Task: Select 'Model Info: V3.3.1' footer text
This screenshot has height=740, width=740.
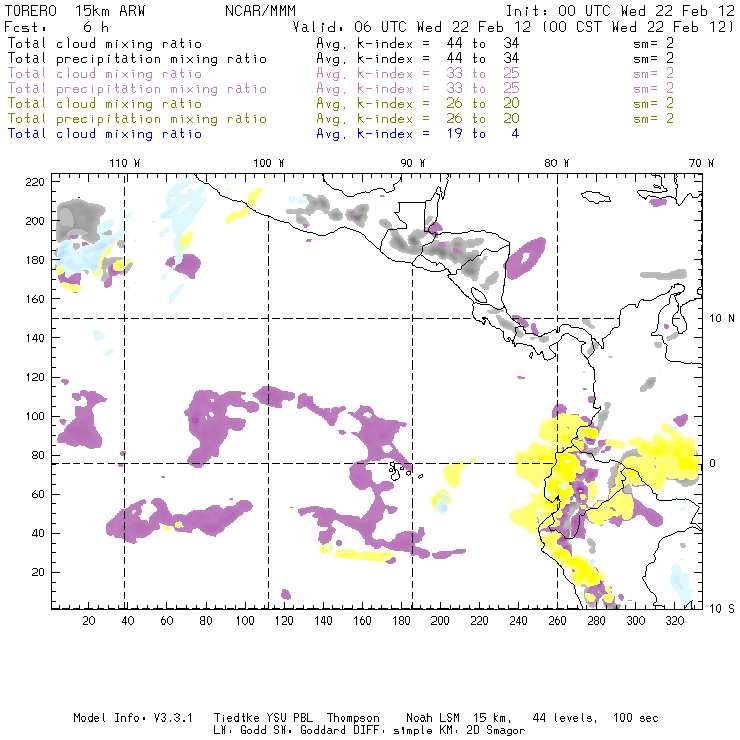Action: point(133,718)
